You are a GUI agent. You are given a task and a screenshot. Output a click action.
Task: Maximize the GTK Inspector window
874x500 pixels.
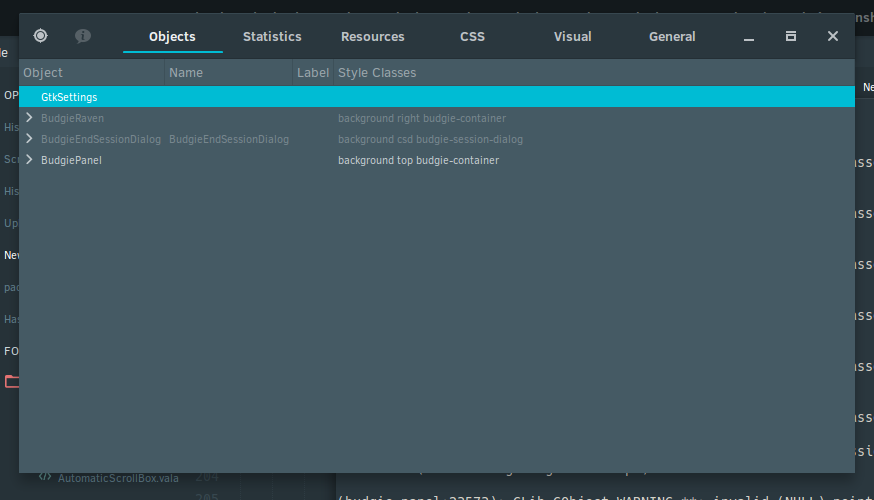click(x=790, y=37)
